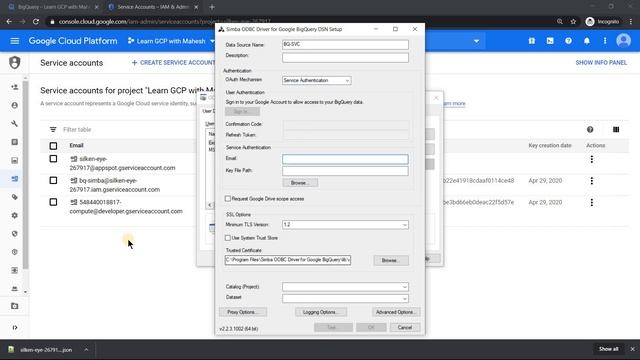Switch to the Service Accounts browser tab
Viewport: 640px width, 360px height.
coord(153,7)
